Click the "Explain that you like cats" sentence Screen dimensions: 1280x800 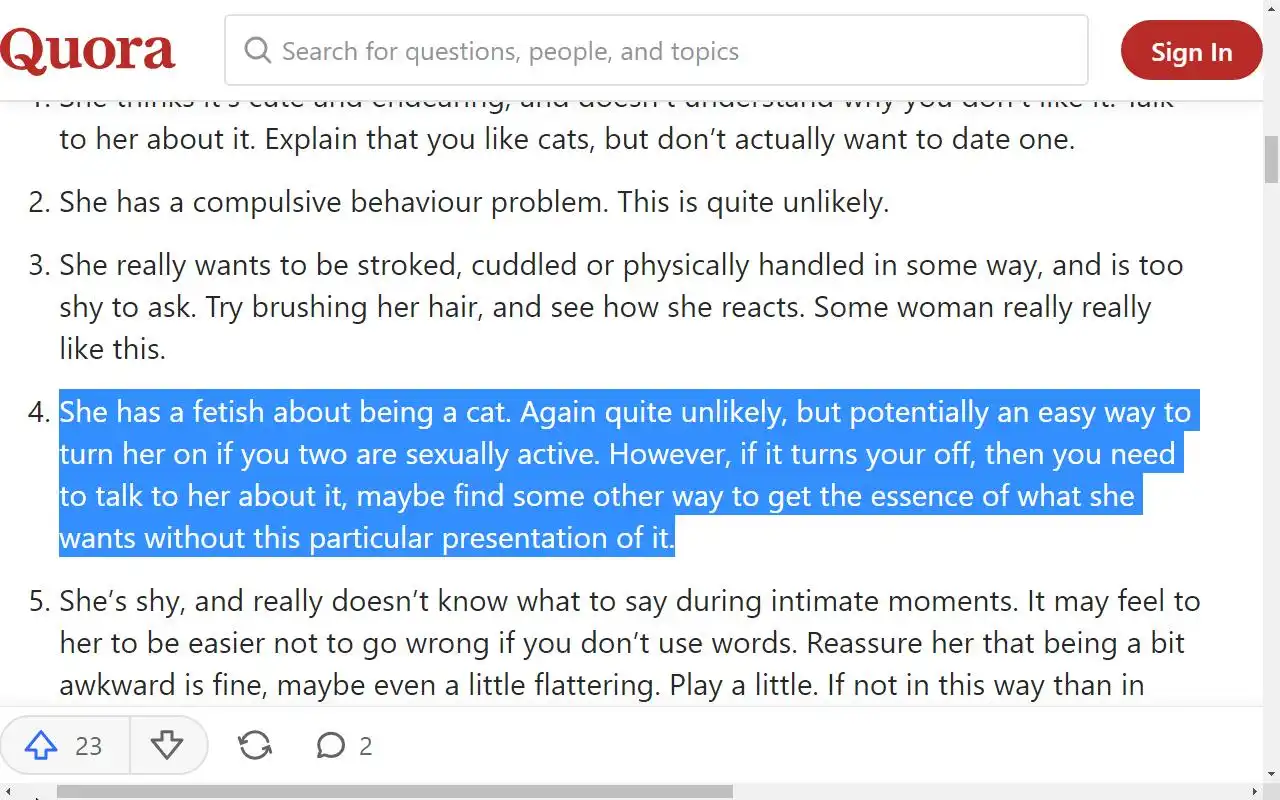(x=670, y=139)
